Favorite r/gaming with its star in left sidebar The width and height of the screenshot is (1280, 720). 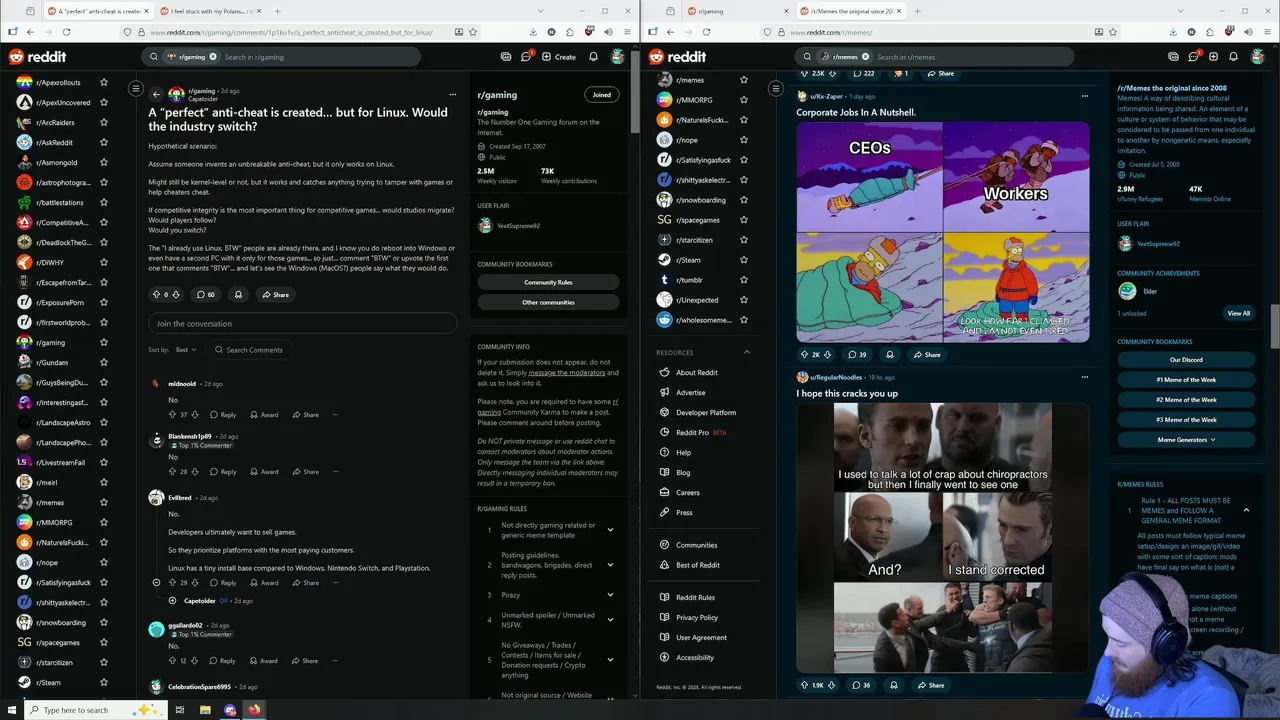104,342
